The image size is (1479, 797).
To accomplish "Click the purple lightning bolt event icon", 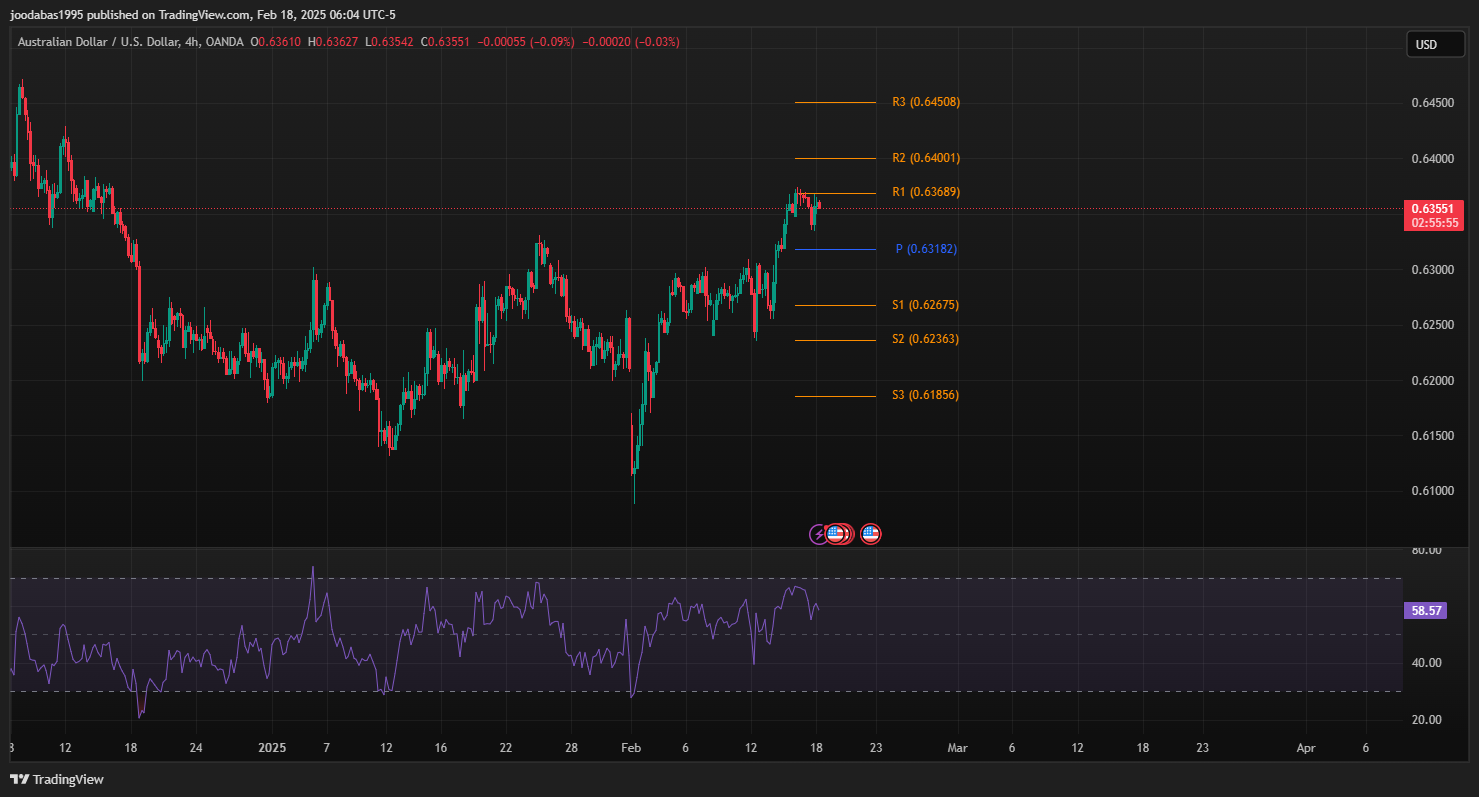I will 819,534.
